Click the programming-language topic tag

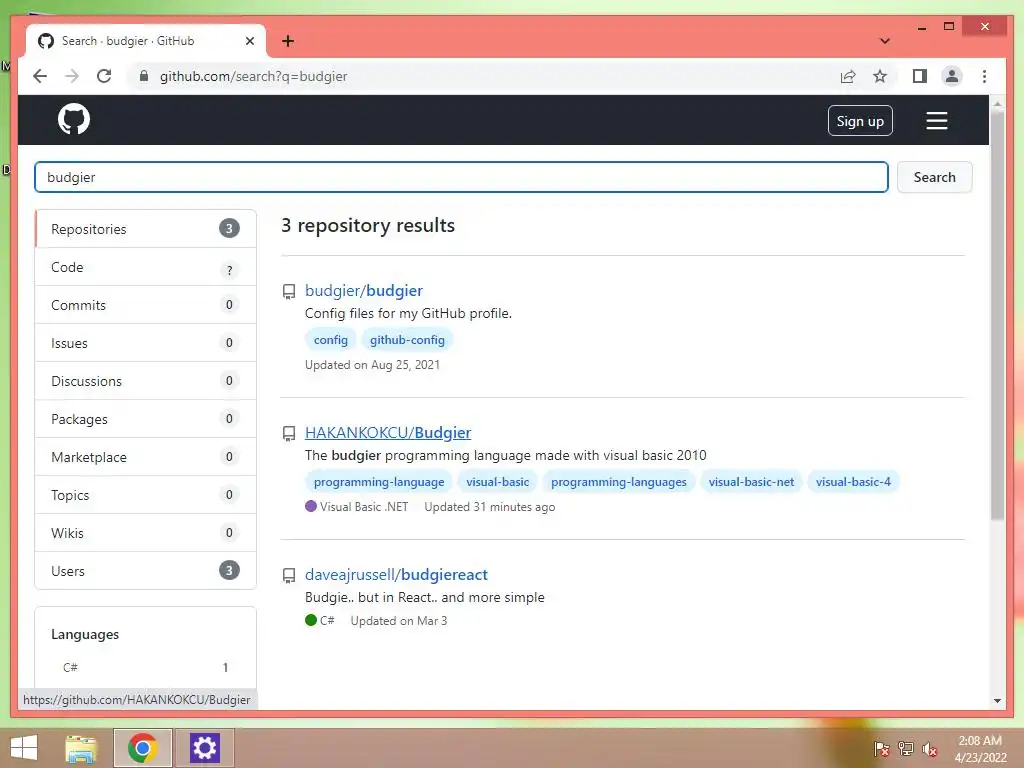coord(379,482)
